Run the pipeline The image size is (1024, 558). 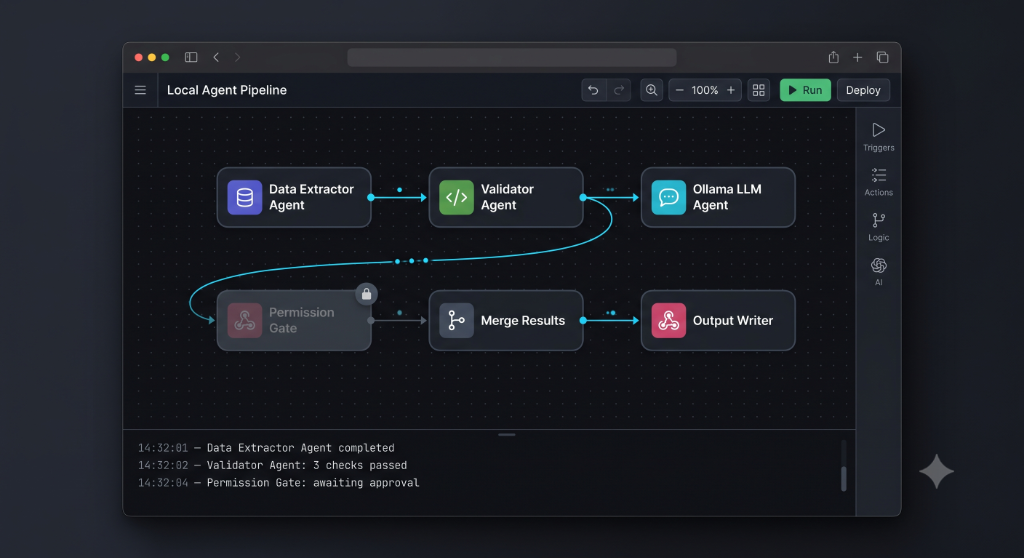coord(805,90)
